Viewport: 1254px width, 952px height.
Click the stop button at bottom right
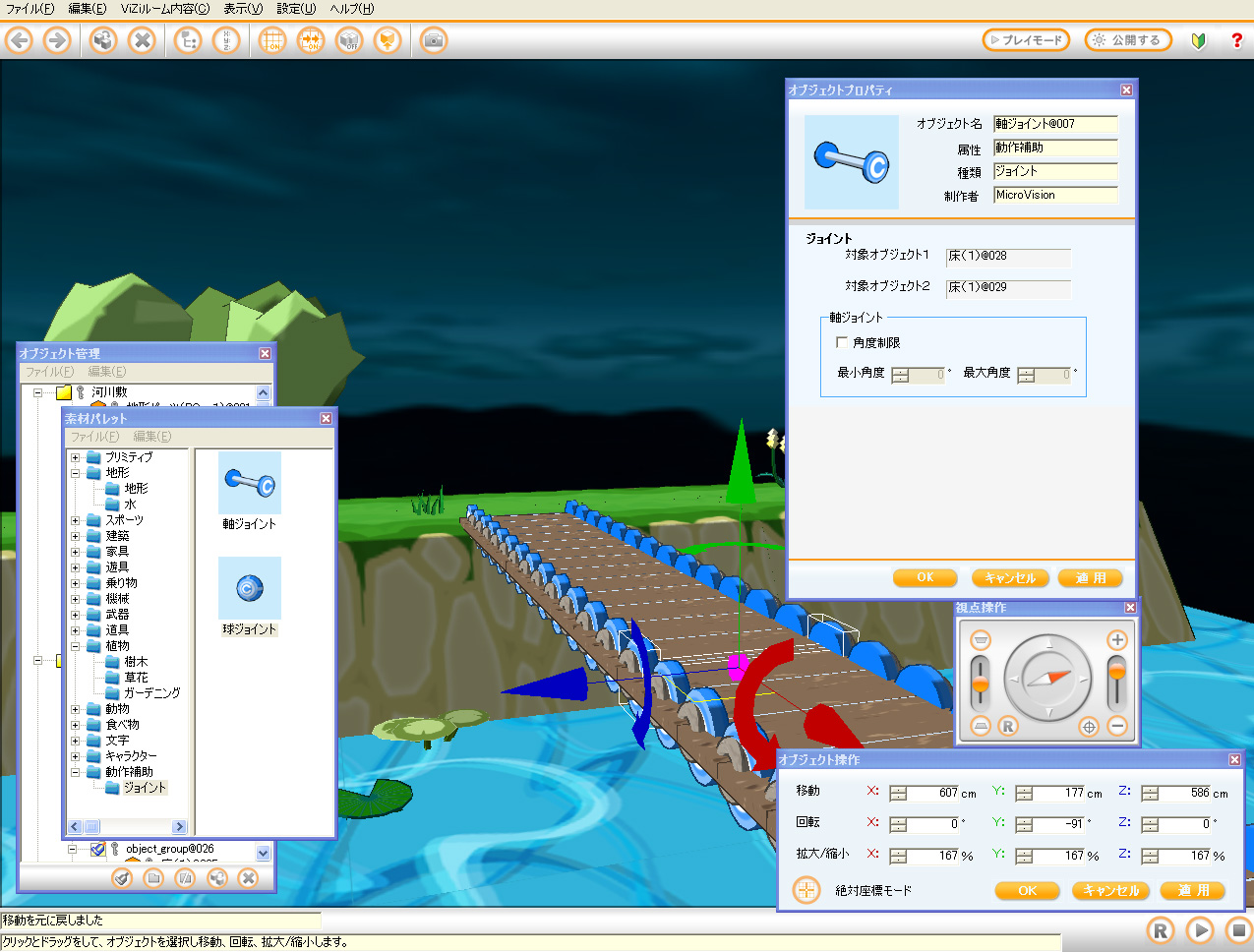[x=1238, y=930]
